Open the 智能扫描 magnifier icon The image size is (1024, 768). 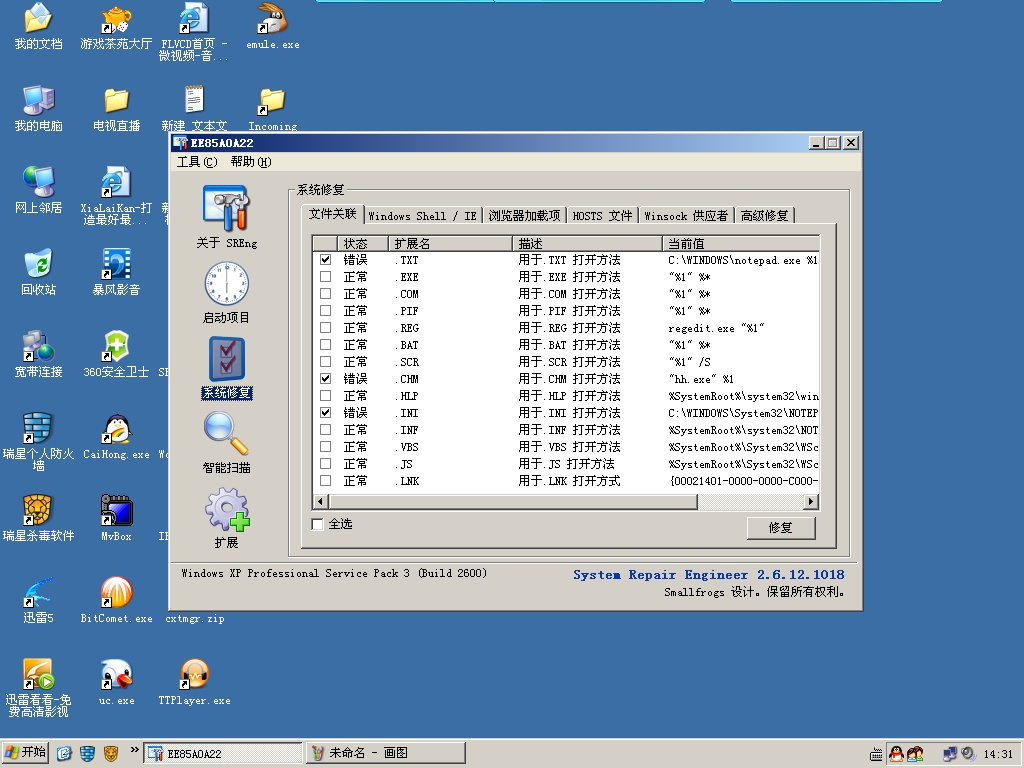click(226, 434)
